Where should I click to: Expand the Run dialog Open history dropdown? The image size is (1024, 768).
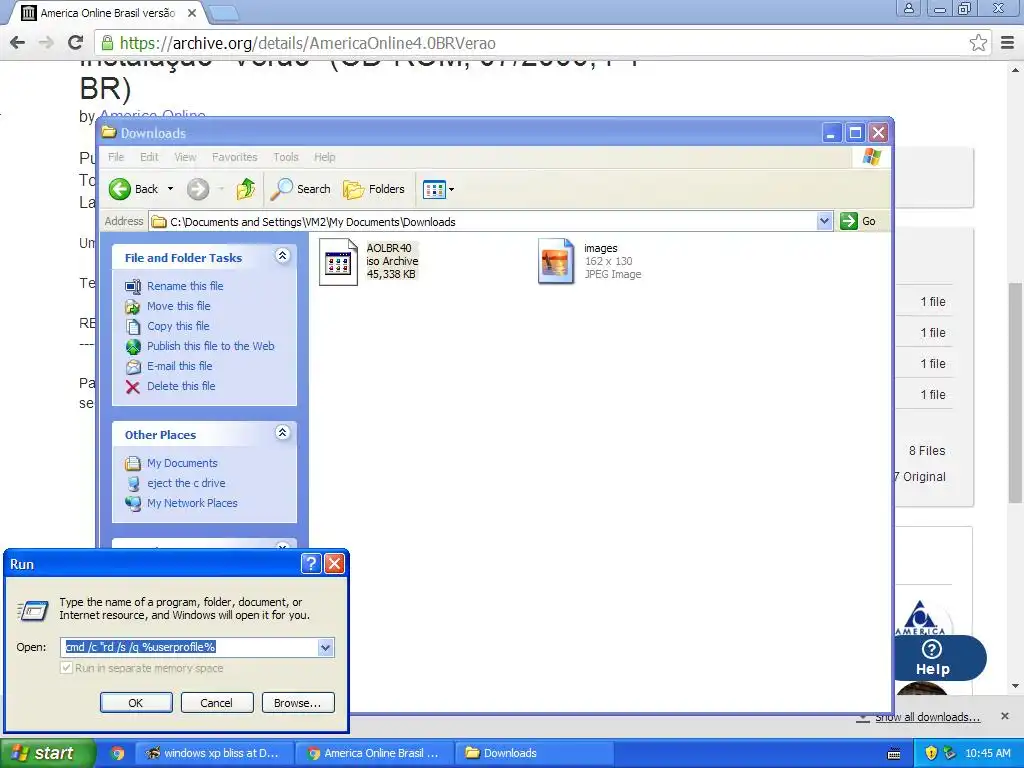point(325,647)
